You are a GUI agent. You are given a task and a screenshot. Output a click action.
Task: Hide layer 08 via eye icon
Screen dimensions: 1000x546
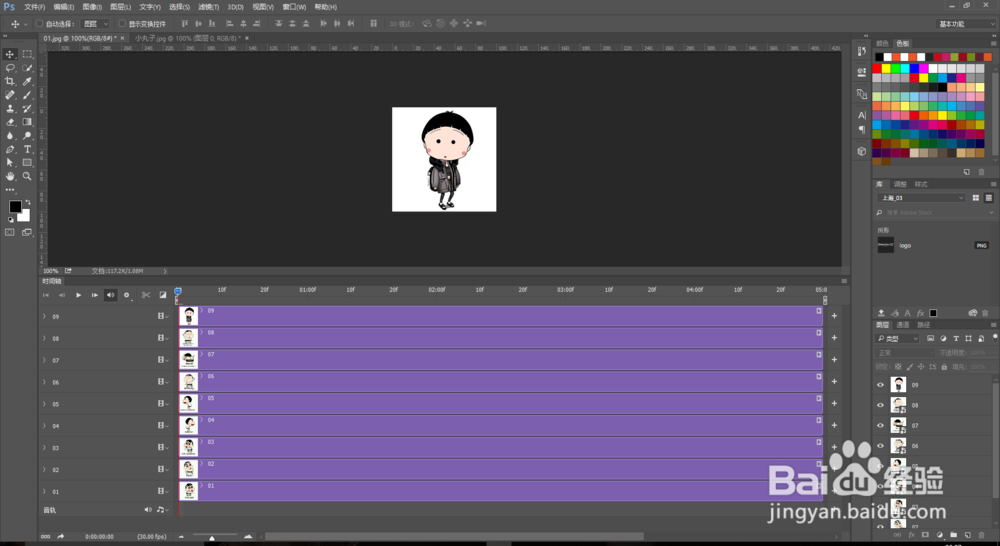pyautogui.click(x=881, y=405)
